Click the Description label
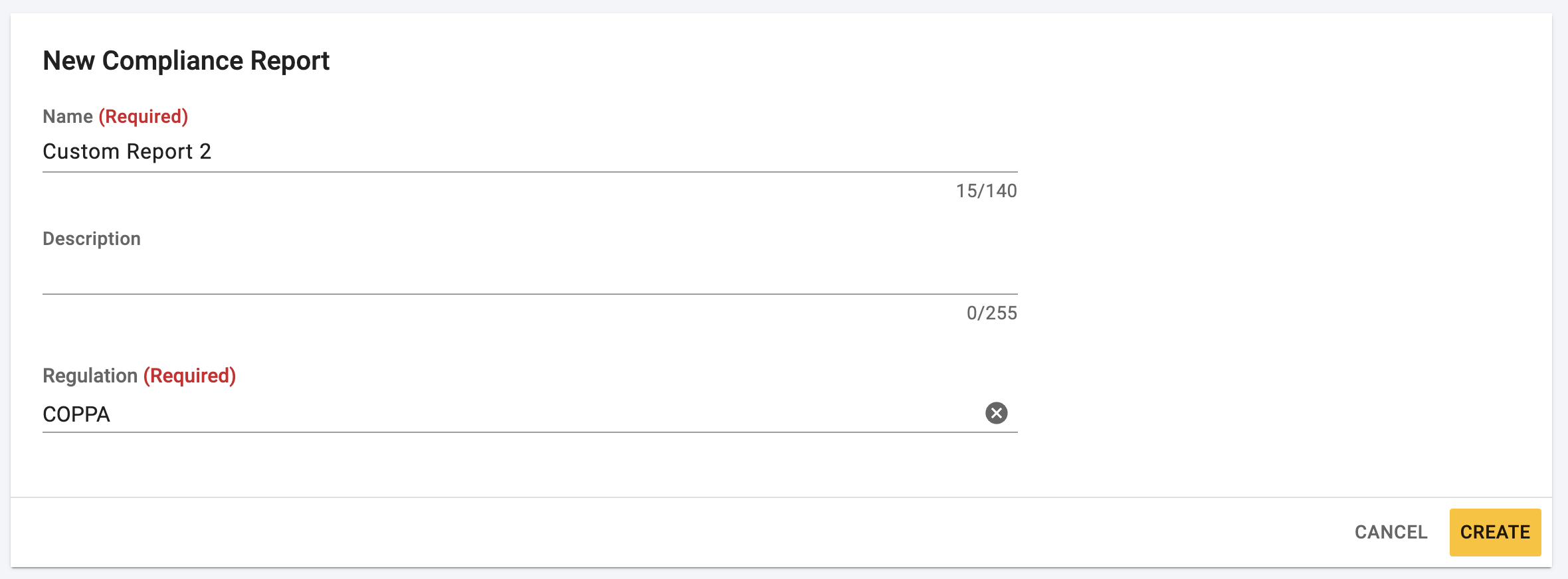The height and width of the screenshot is (579, 1568). (92, 238)
